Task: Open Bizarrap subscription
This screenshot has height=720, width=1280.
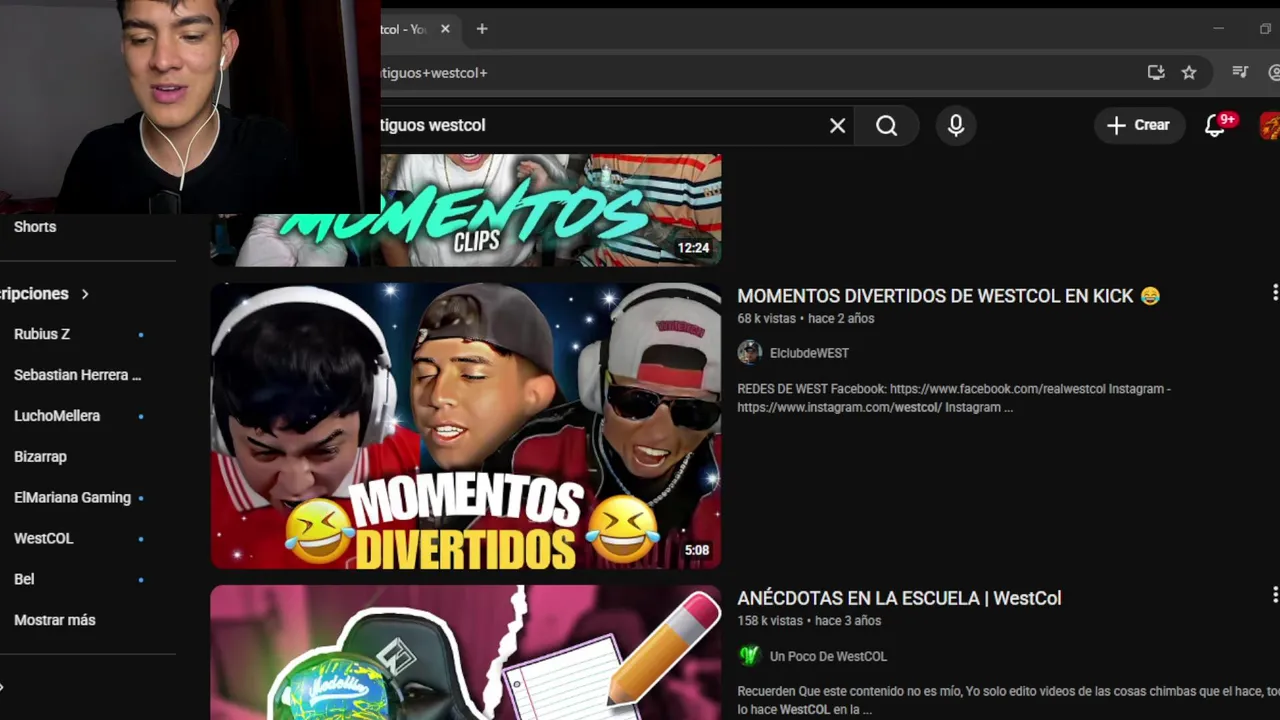Action: coord(40,457)
